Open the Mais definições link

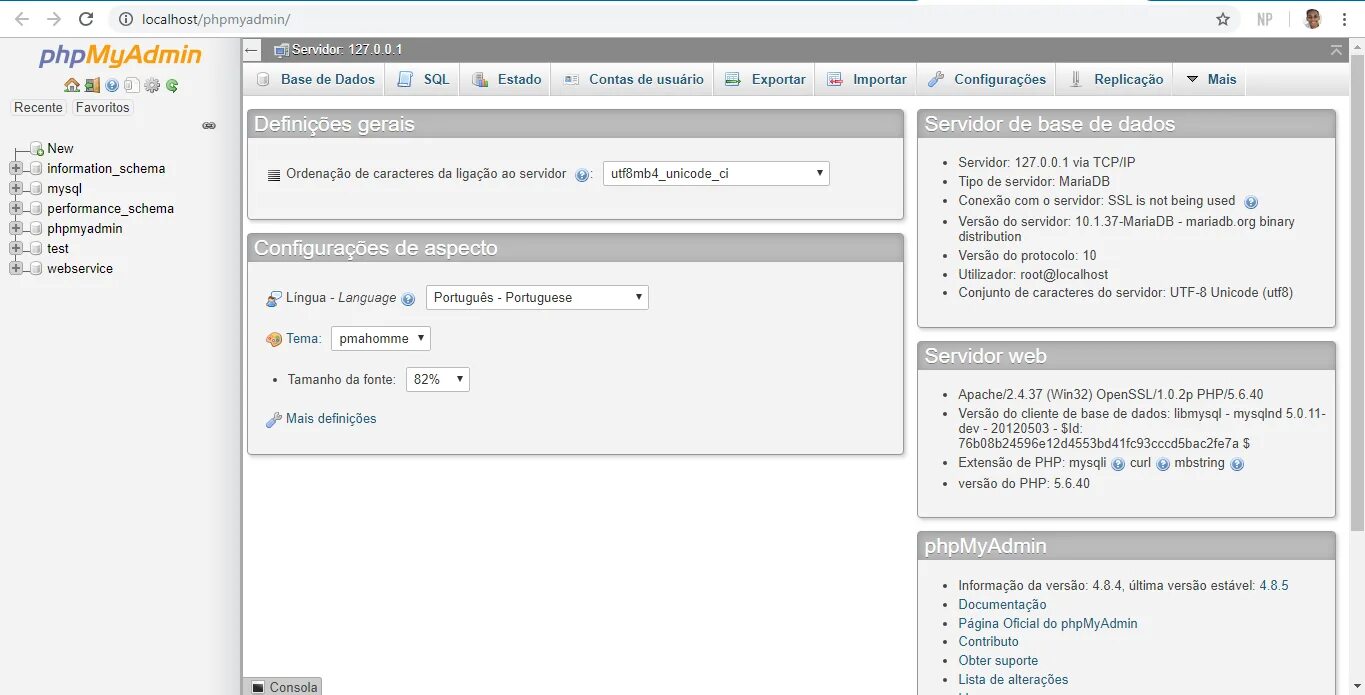[x=331, y=418]
